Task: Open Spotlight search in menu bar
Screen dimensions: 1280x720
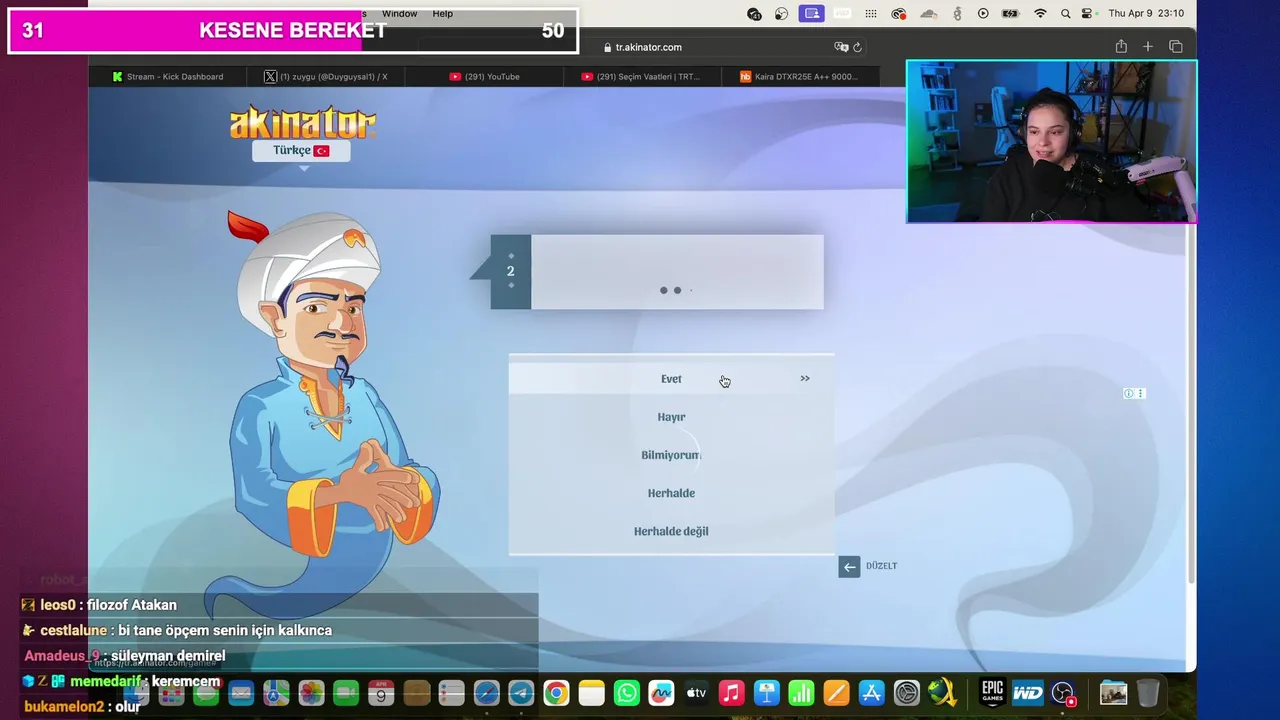Action: point(1065,13)
